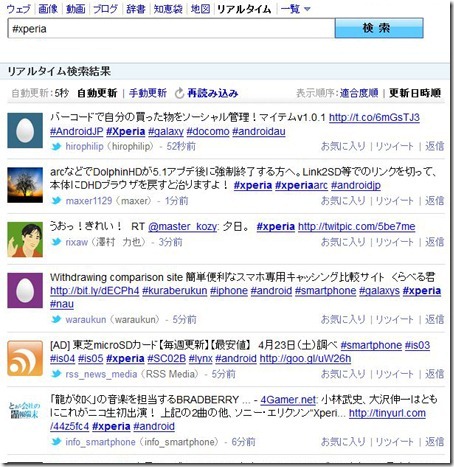Favorite hirophilip's tweet via お気に入り
Screen dimensions: 454x467
[343, 146]
